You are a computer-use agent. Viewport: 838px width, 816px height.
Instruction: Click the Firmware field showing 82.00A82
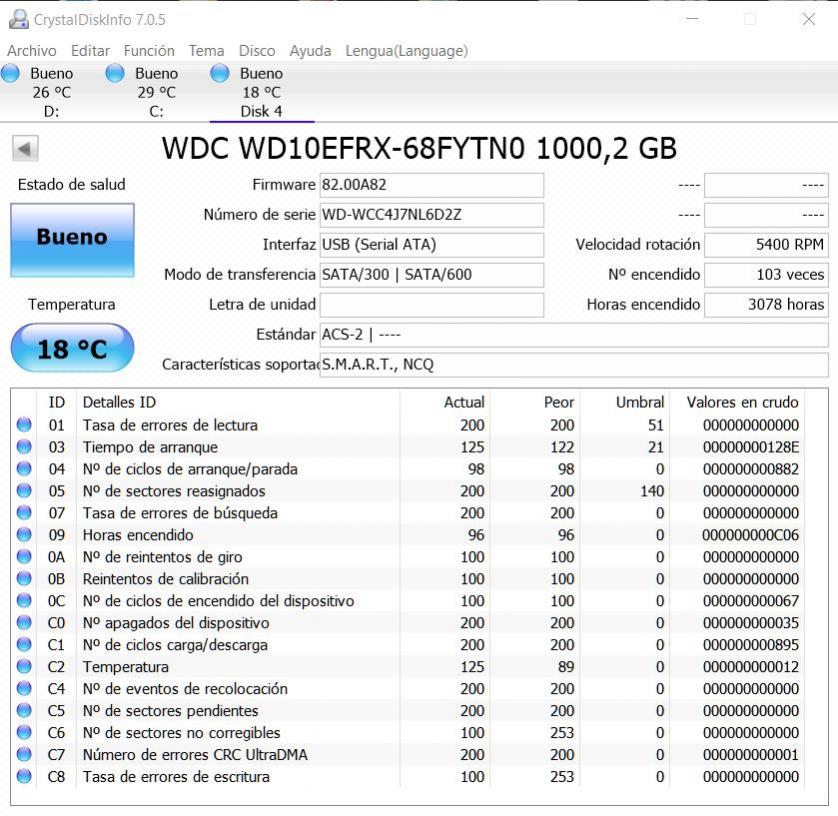(x=432, y=185)
